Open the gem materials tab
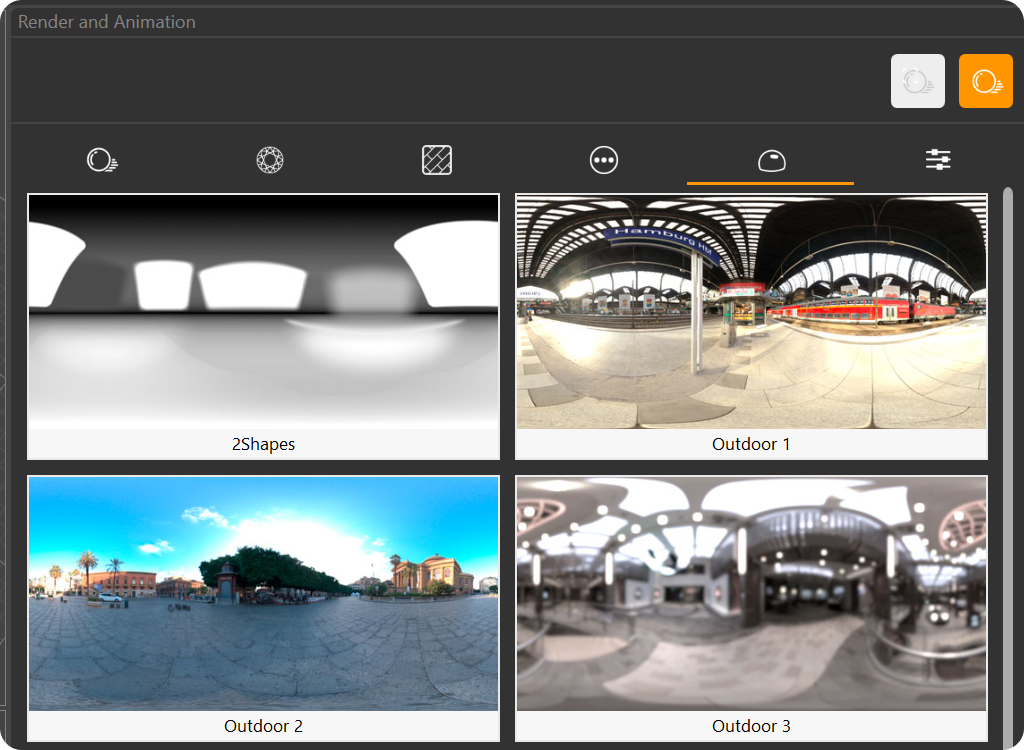 click(x=270, y=160)
